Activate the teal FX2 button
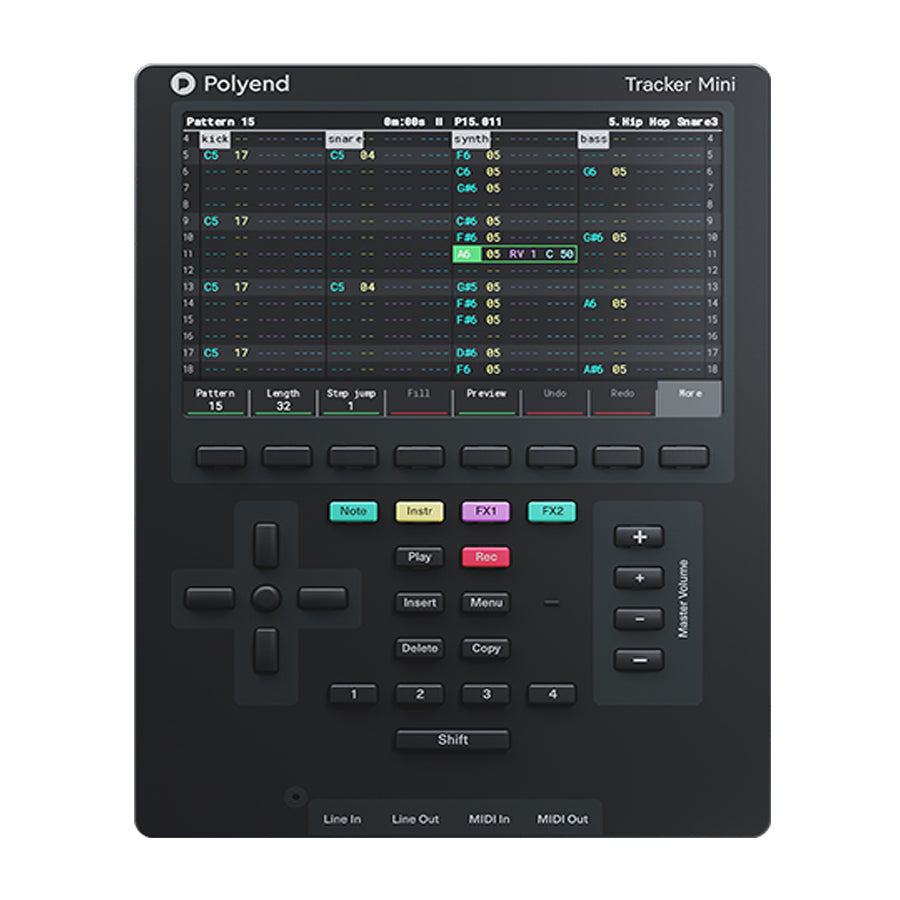The image size is (900, 900). pyautogui.click(x=552, y=511)
